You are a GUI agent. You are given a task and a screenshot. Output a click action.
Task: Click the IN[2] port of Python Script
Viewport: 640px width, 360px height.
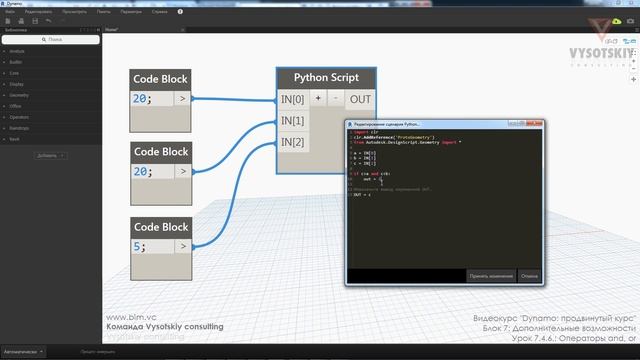(293, 142)
